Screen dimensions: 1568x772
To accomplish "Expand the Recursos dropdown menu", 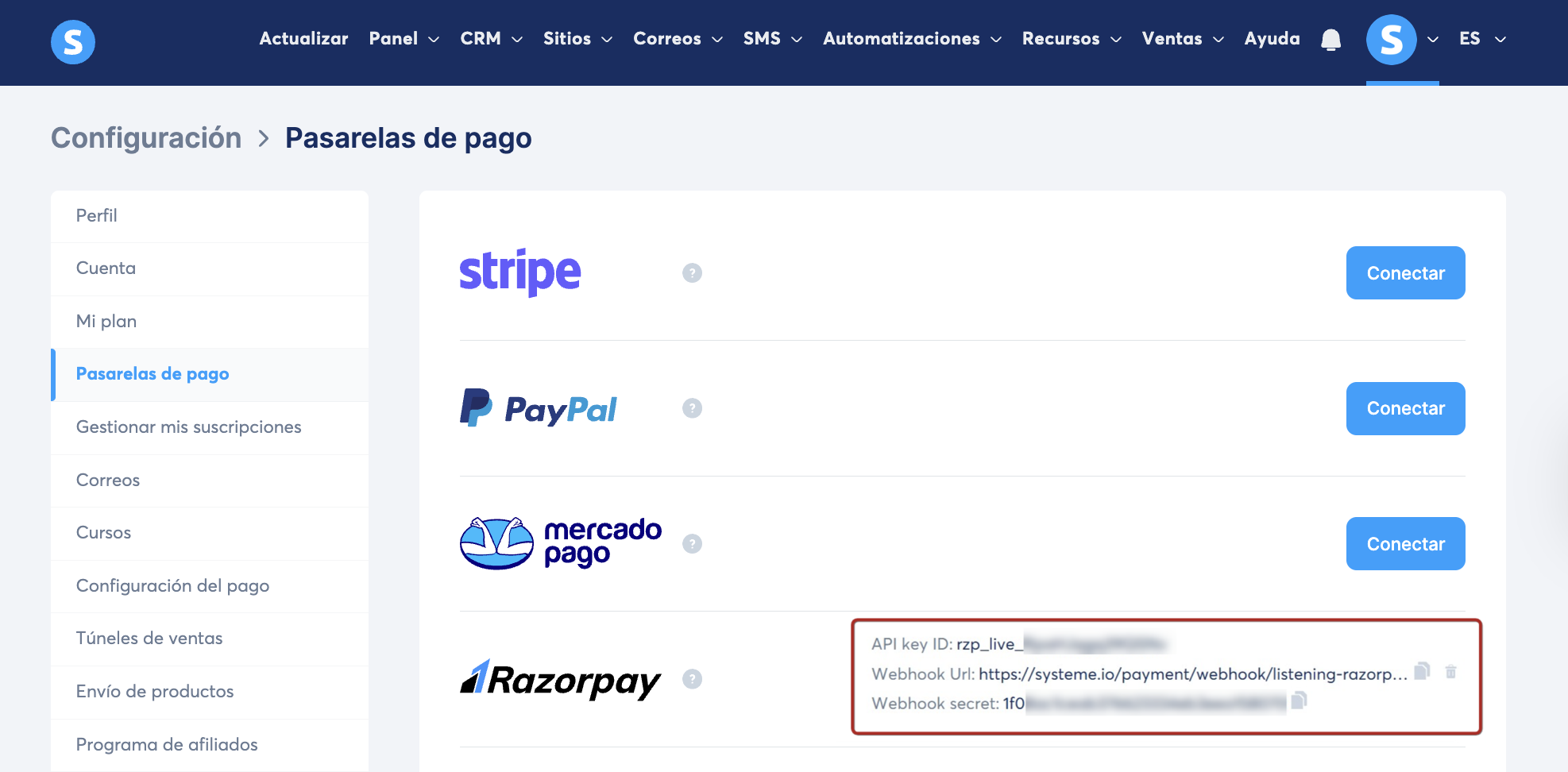I will point(1072,39).
